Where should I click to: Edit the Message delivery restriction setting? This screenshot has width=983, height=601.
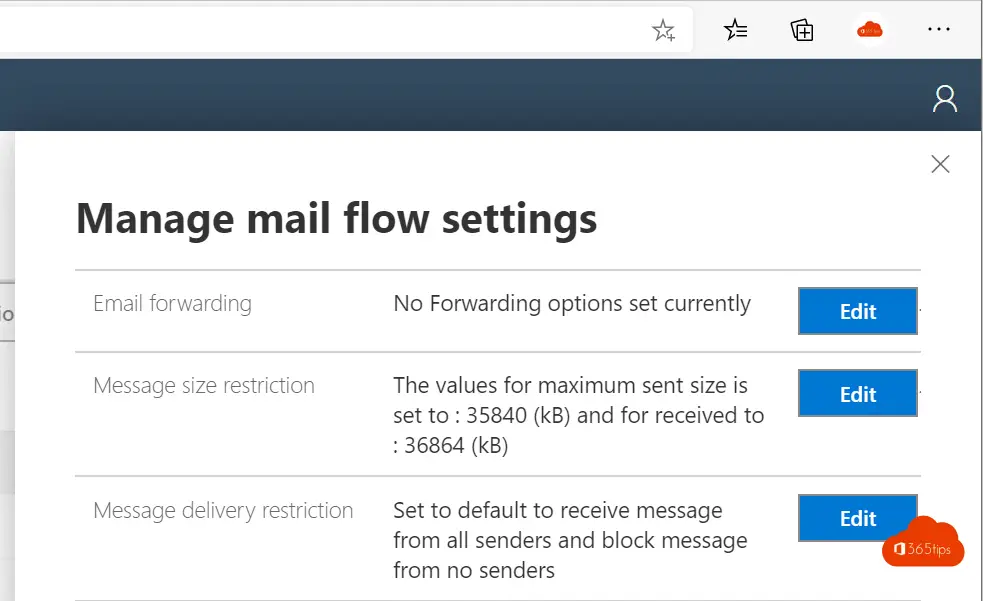pos(857,518)
